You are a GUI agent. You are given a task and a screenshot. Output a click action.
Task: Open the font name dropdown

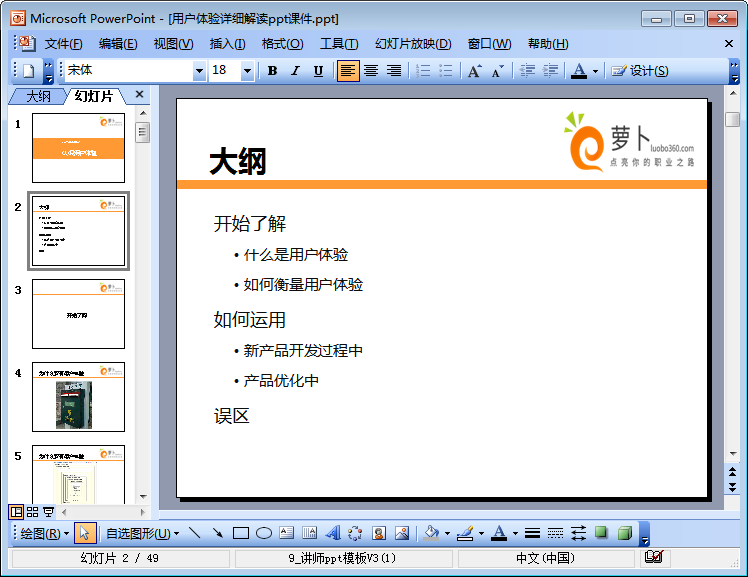(199, 71)
